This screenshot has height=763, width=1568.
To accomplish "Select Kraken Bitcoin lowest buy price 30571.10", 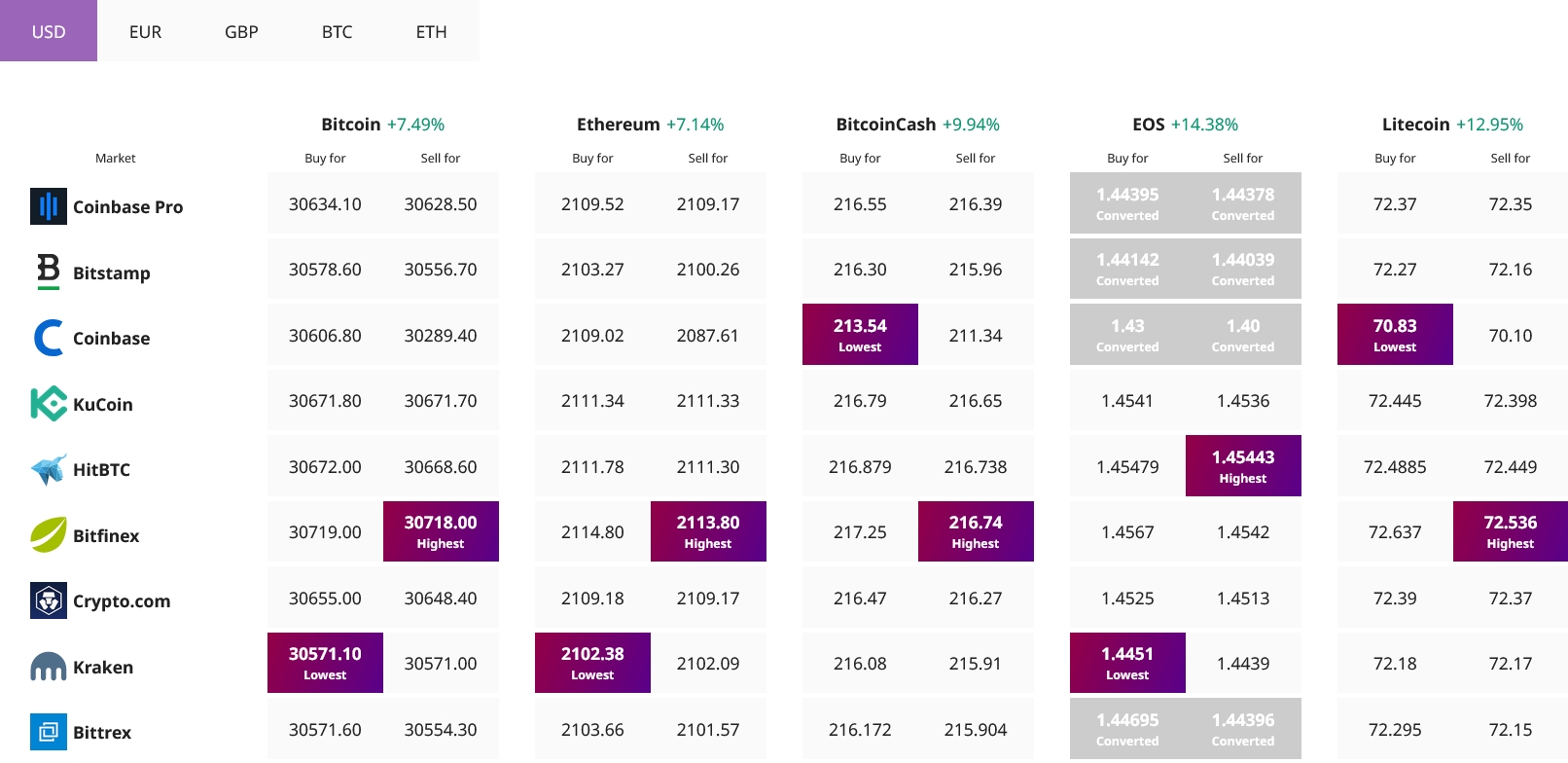I will click(325, 663).
